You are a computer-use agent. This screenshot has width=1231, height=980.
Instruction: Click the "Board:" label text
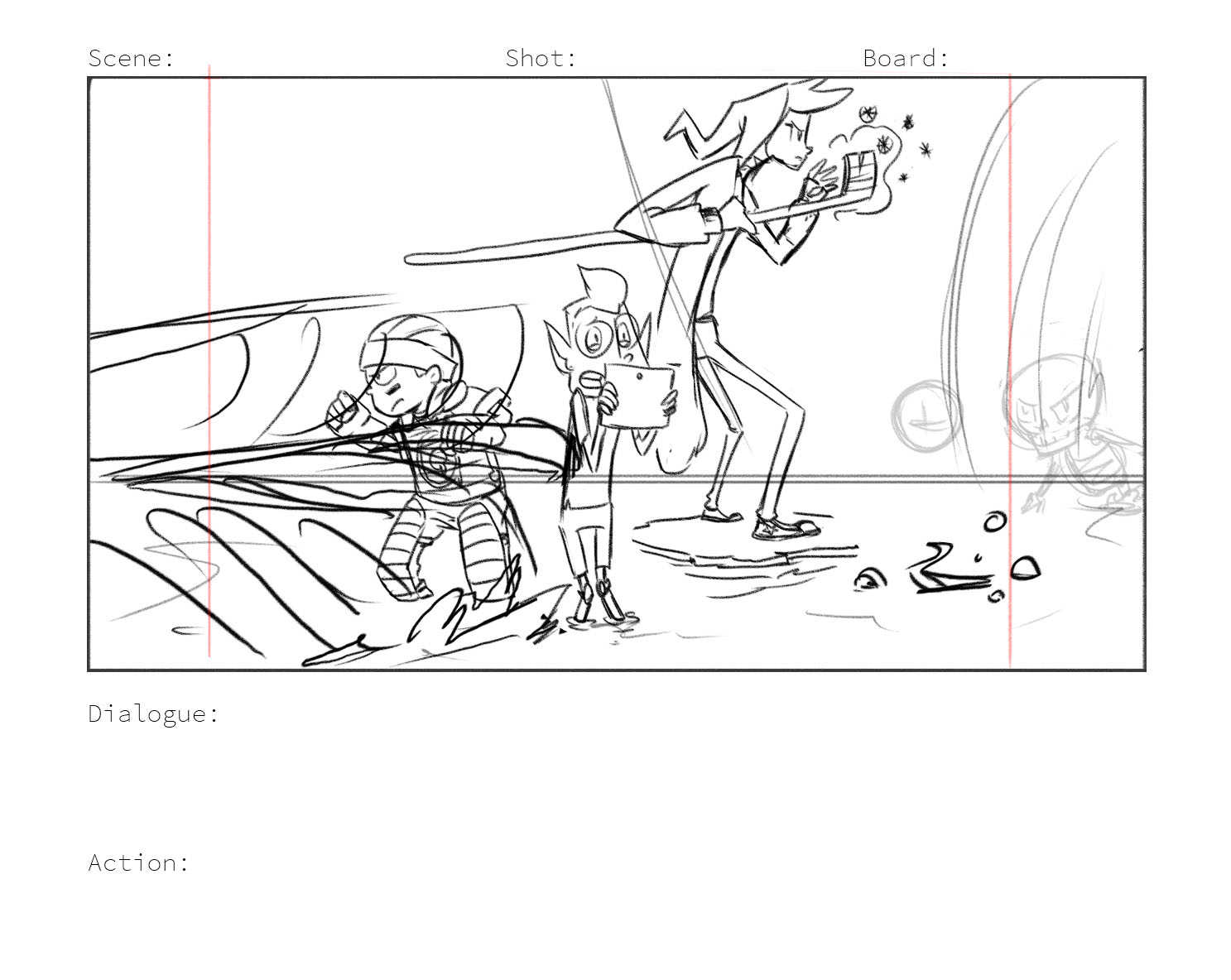pyautogui.click(x=906, y=58)
